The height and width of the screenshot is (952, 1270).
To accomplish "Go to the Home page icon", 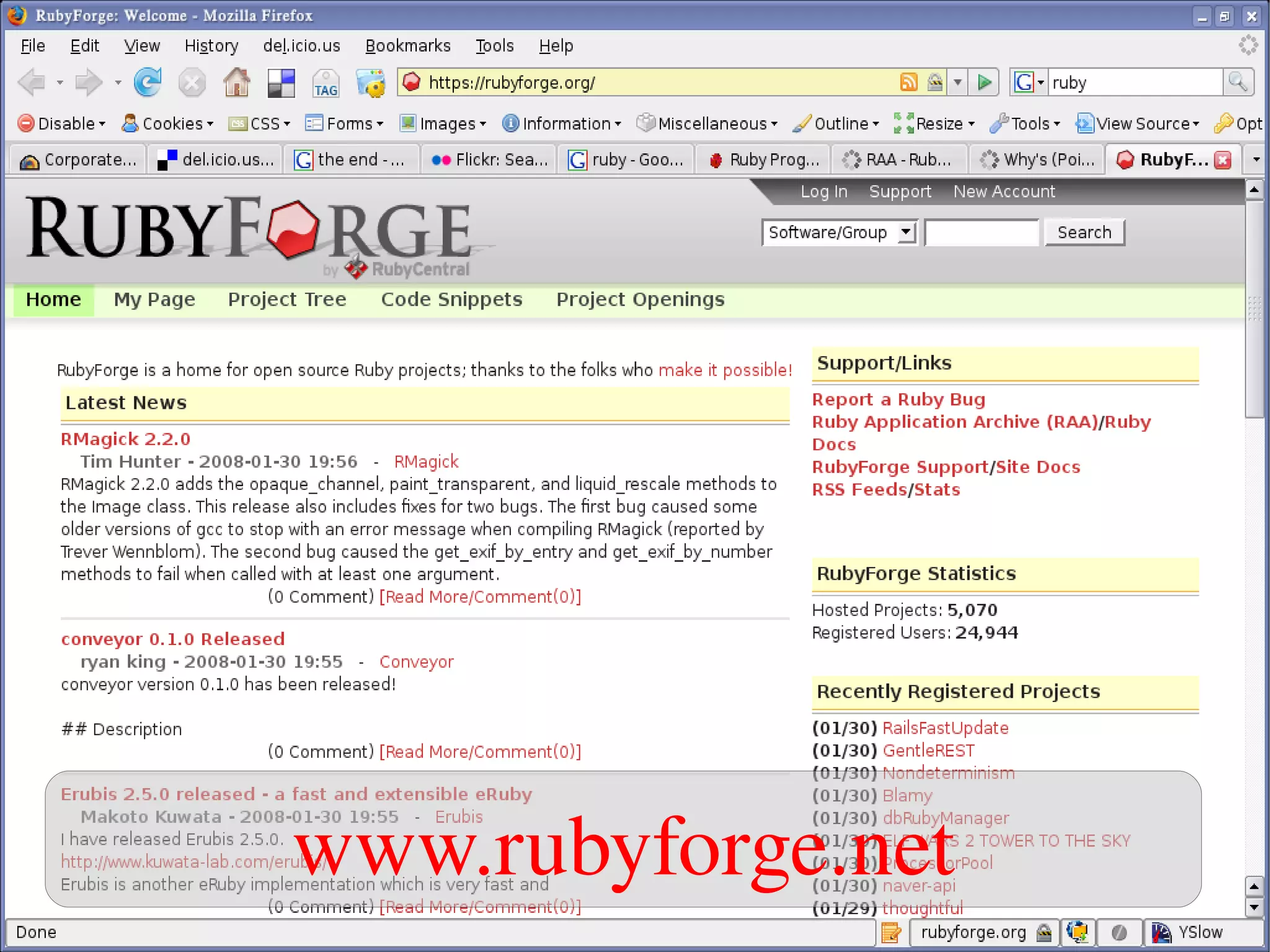I will (x=237, y=82).
